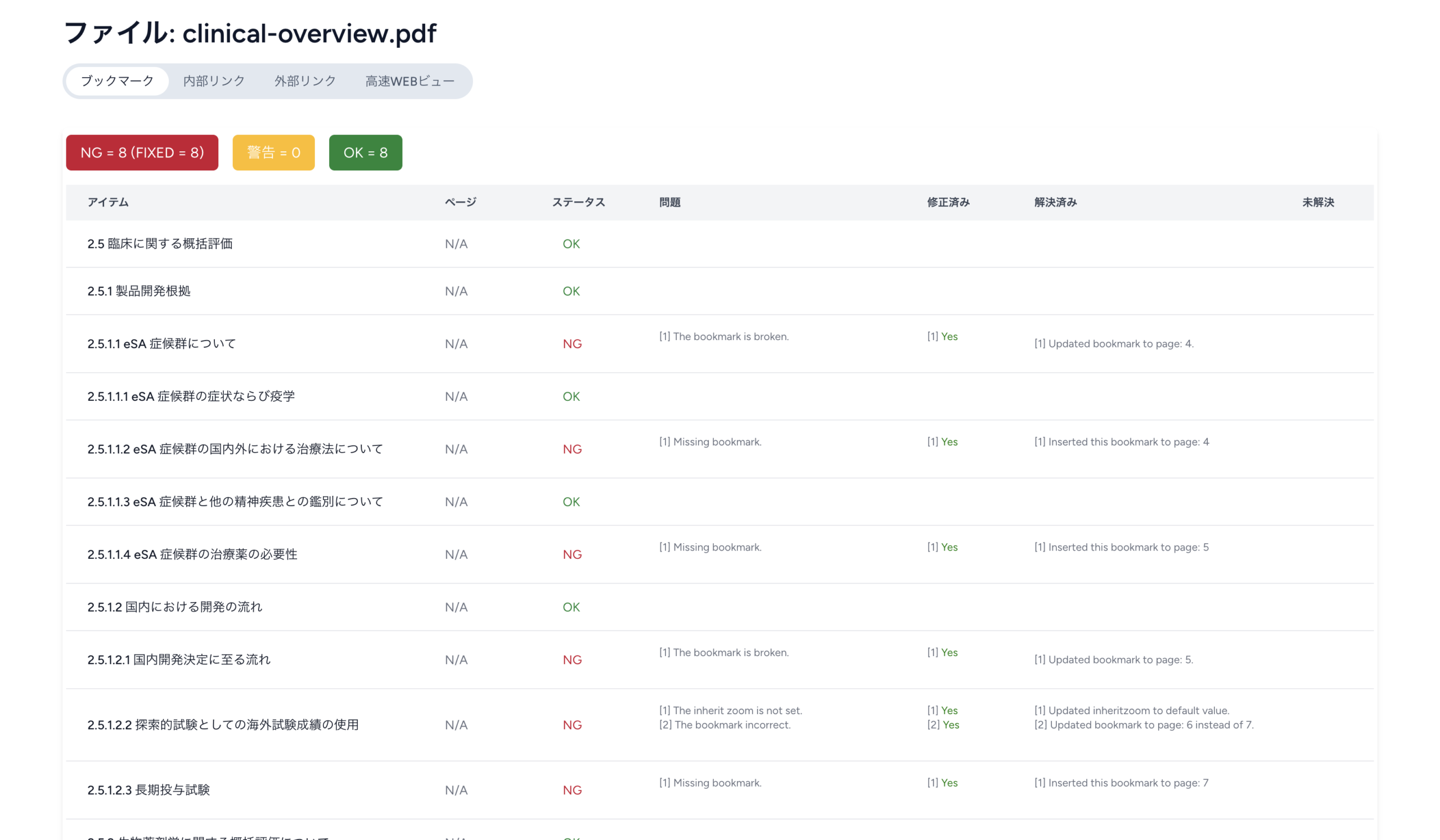Switch to the 内部リンク tab

click(x=214, y=81)
